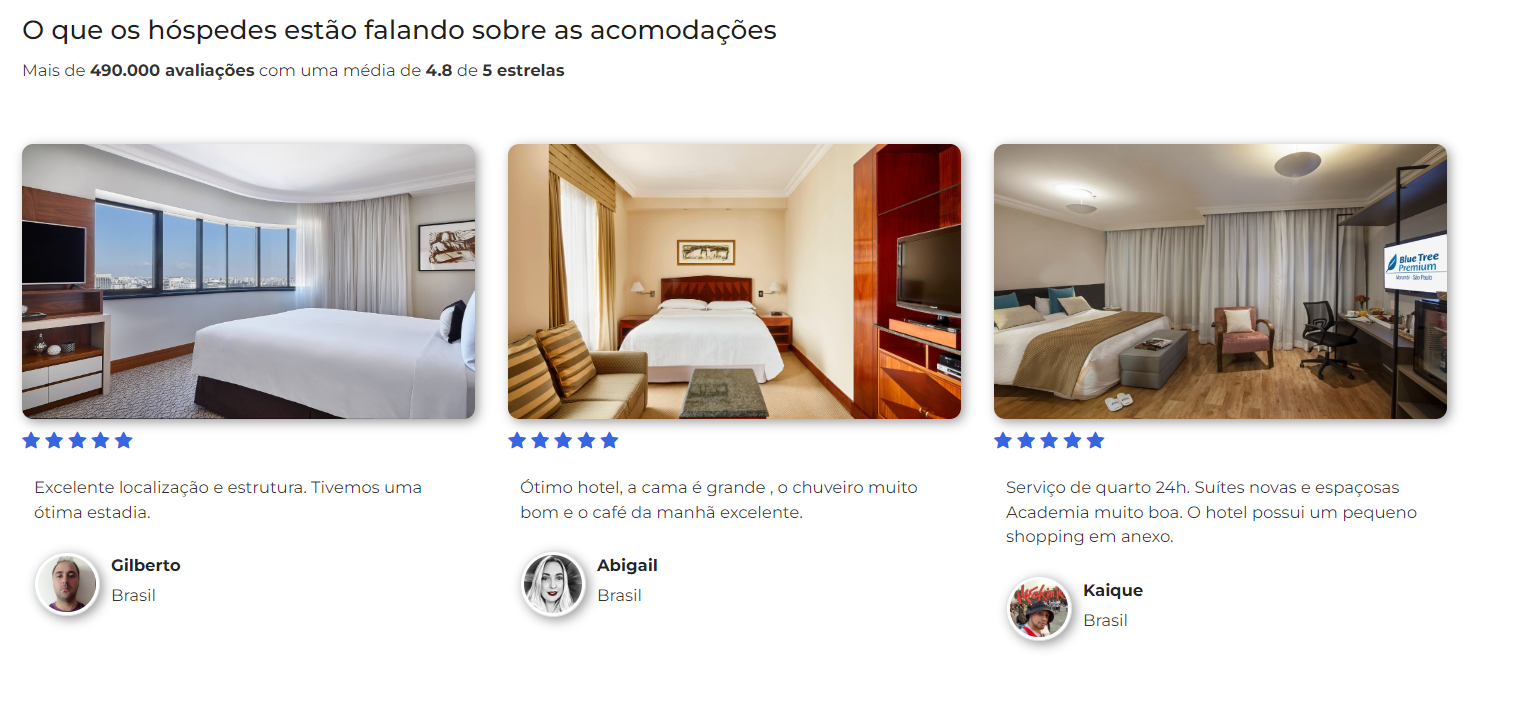The height and width of the screenshot is (715, 1527).
Task: Click Gilberto's round profile avatar
Action: (67, 584)
